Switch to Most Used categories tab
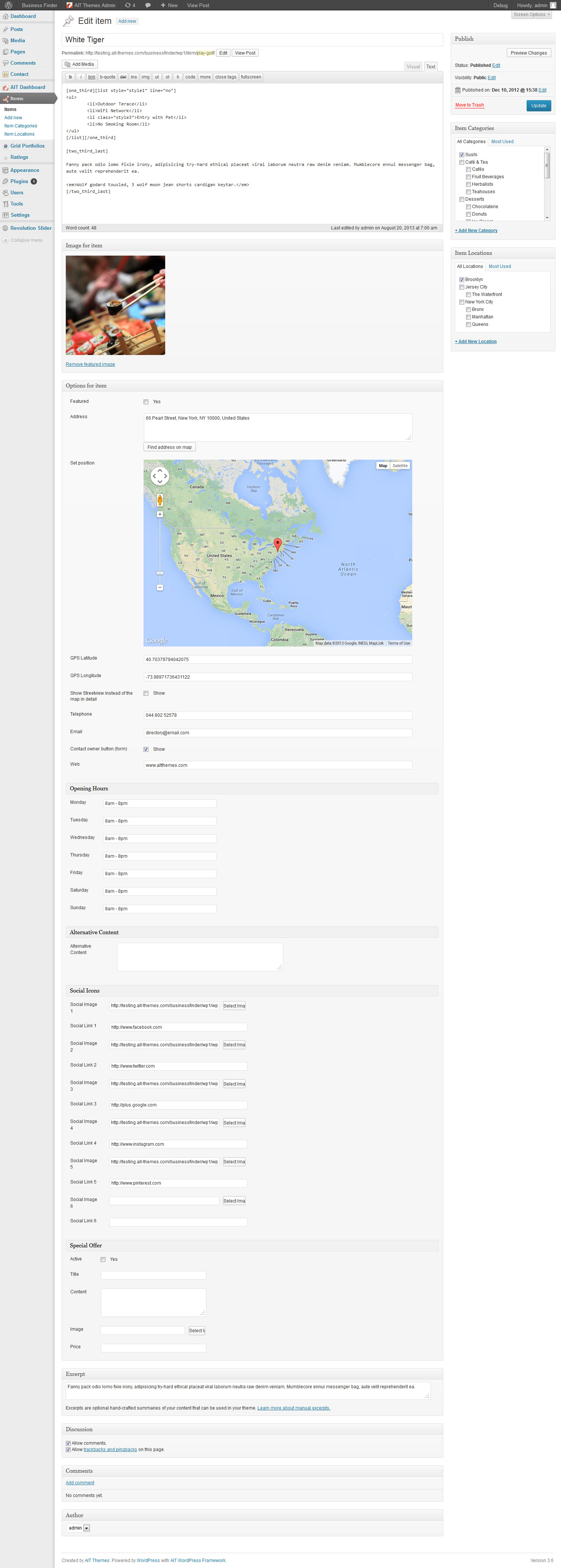Image resolution: width=561 pixels, height=1568 pixels. [502, 142]
